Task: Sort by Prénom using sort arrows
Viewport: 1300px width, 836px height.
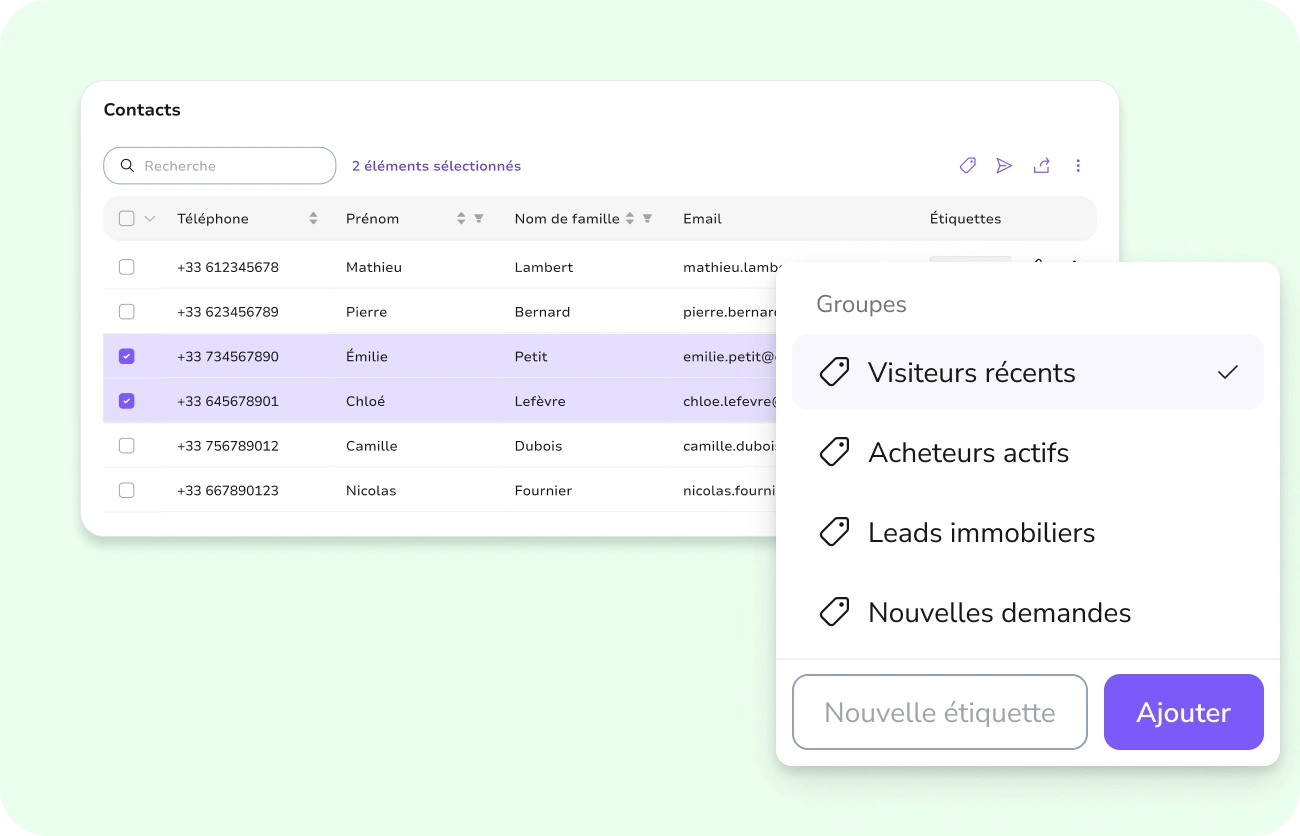Action: tap(461, 219)
